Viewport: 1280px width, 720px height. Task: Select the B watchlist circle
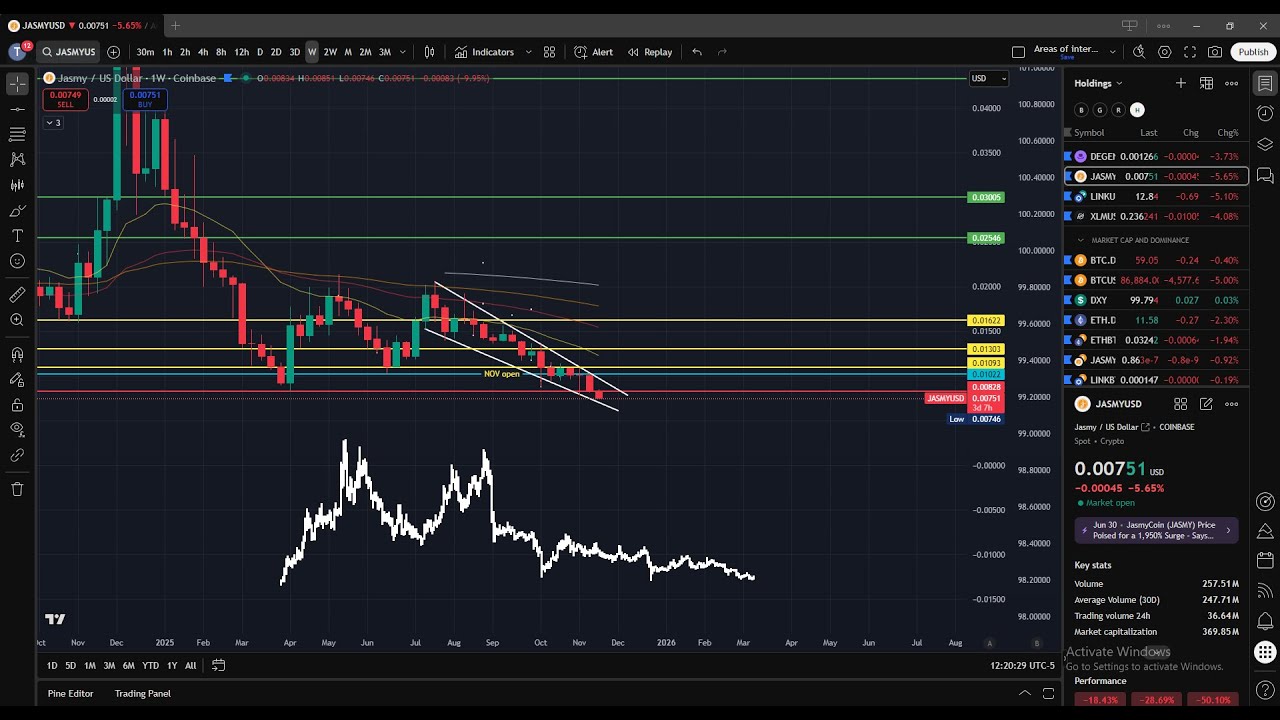[x=1081, y=110]
